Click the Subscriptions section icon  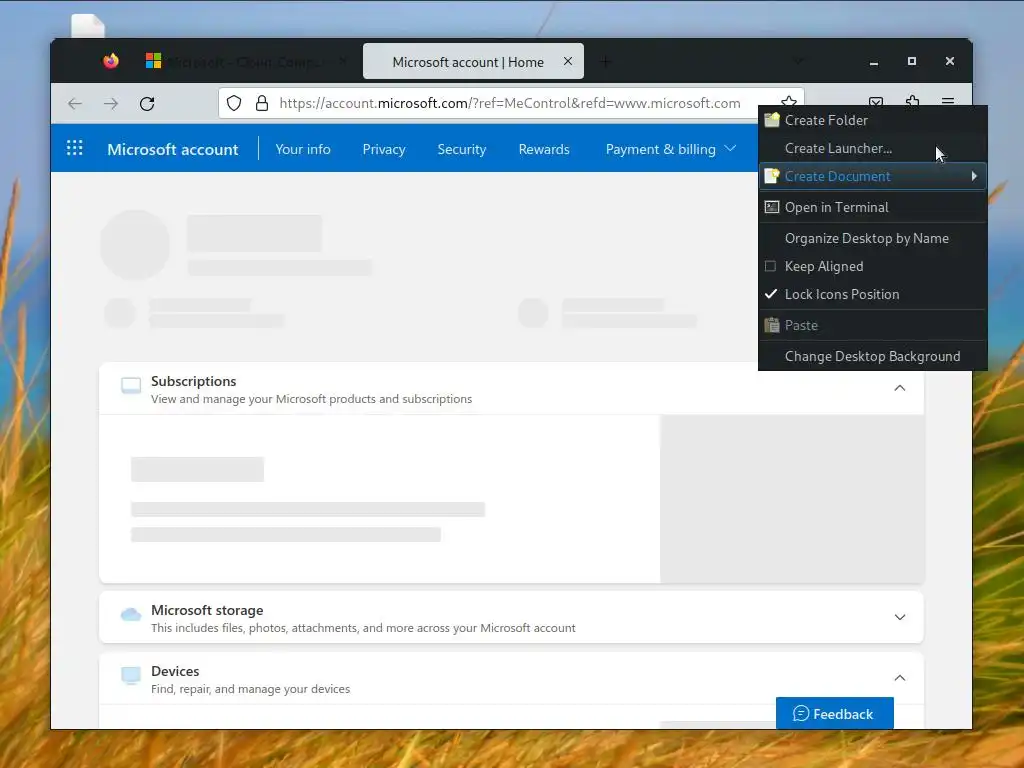(x=131, y=386)
